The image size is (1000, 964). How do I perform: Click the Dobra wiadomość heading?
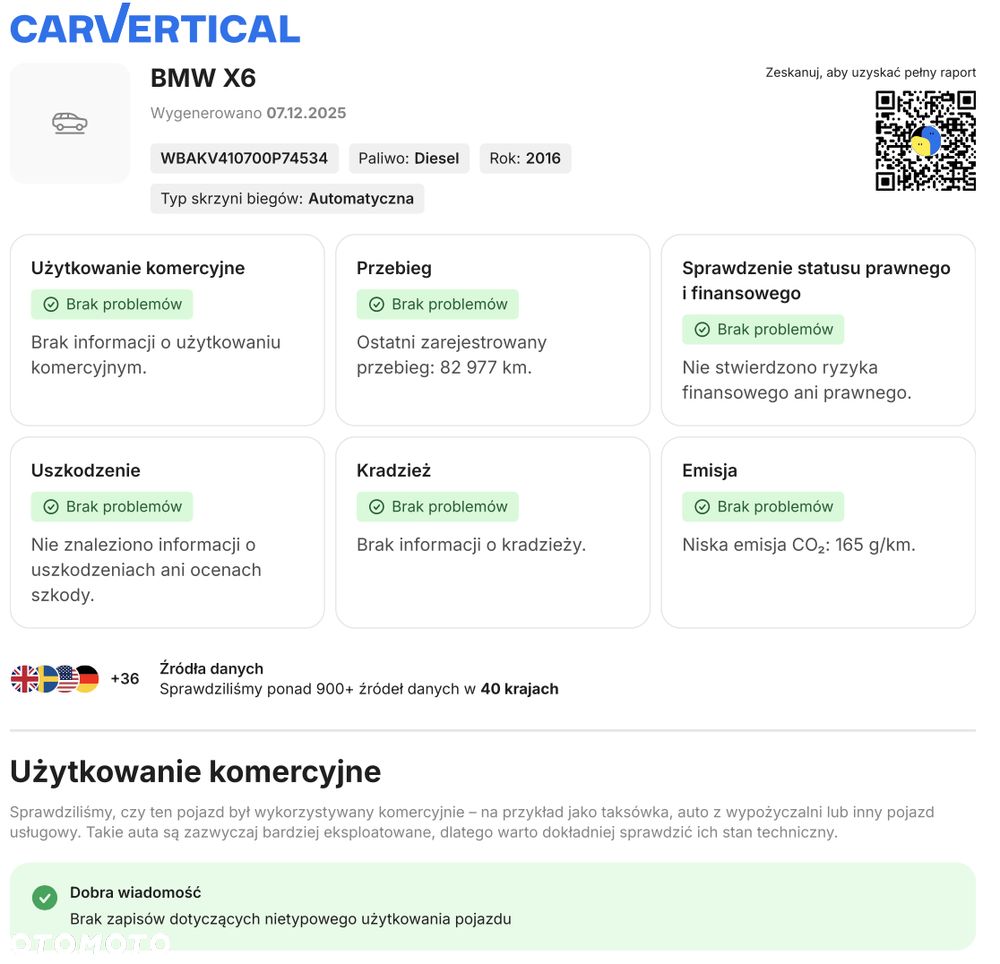[x=135, y=893]
